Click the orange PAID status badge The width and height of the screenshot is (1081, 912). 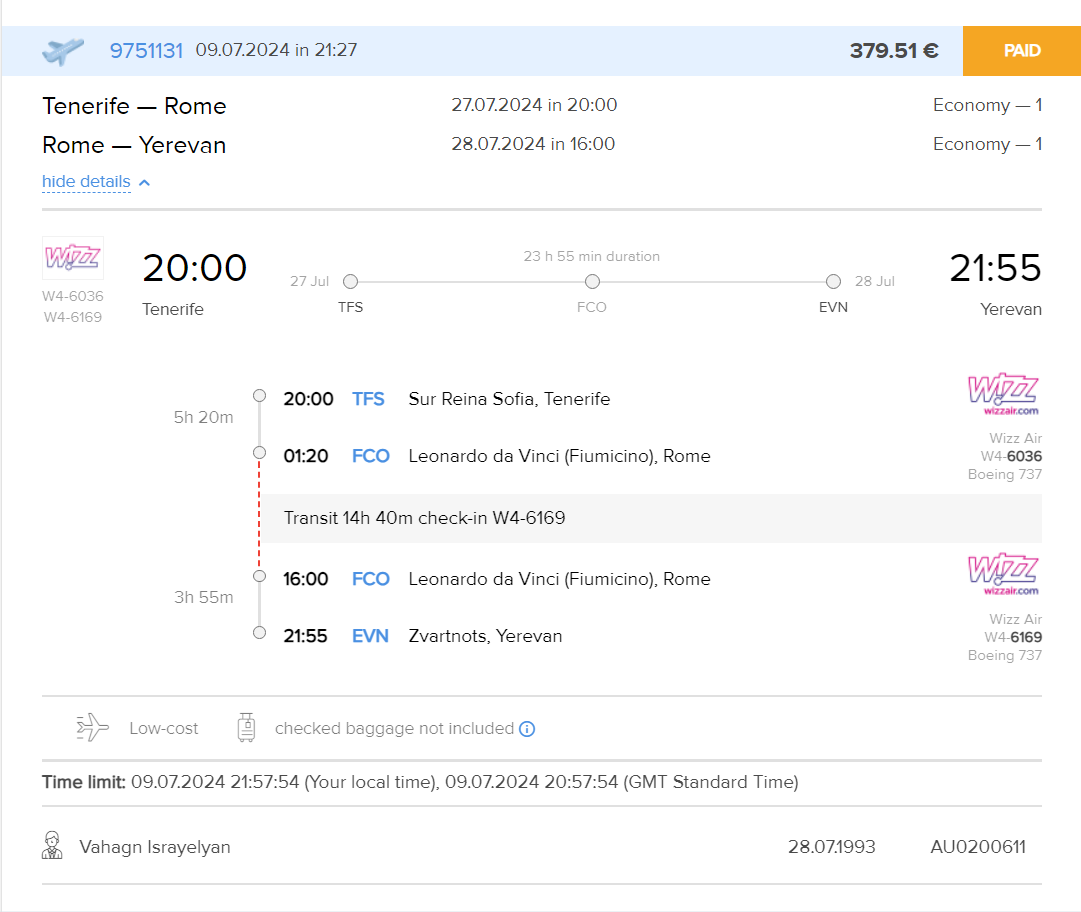(x=1022, y=50)
